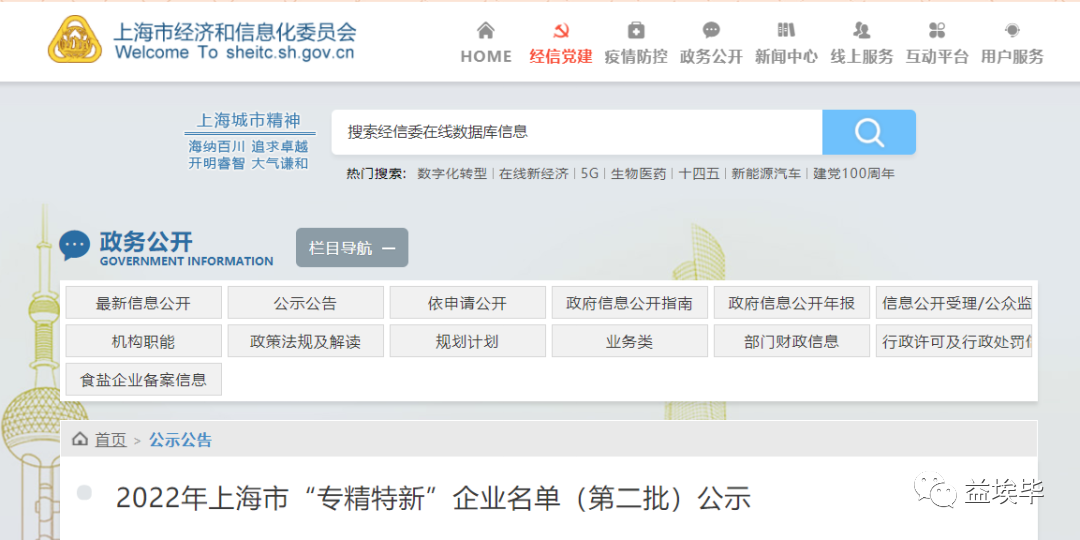The image size is (1080, 540).
Task: Click the 公示公告 breadcrumb link
Action: coord(180,440)
